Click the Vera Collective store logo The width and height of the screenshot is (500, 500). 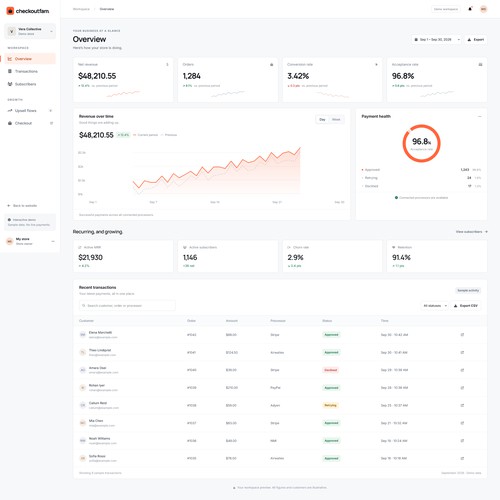12,31
